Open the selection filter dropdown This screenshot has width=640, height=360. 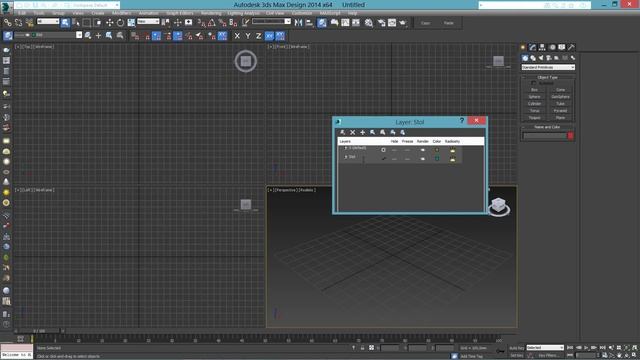click(x=48, y=22)
